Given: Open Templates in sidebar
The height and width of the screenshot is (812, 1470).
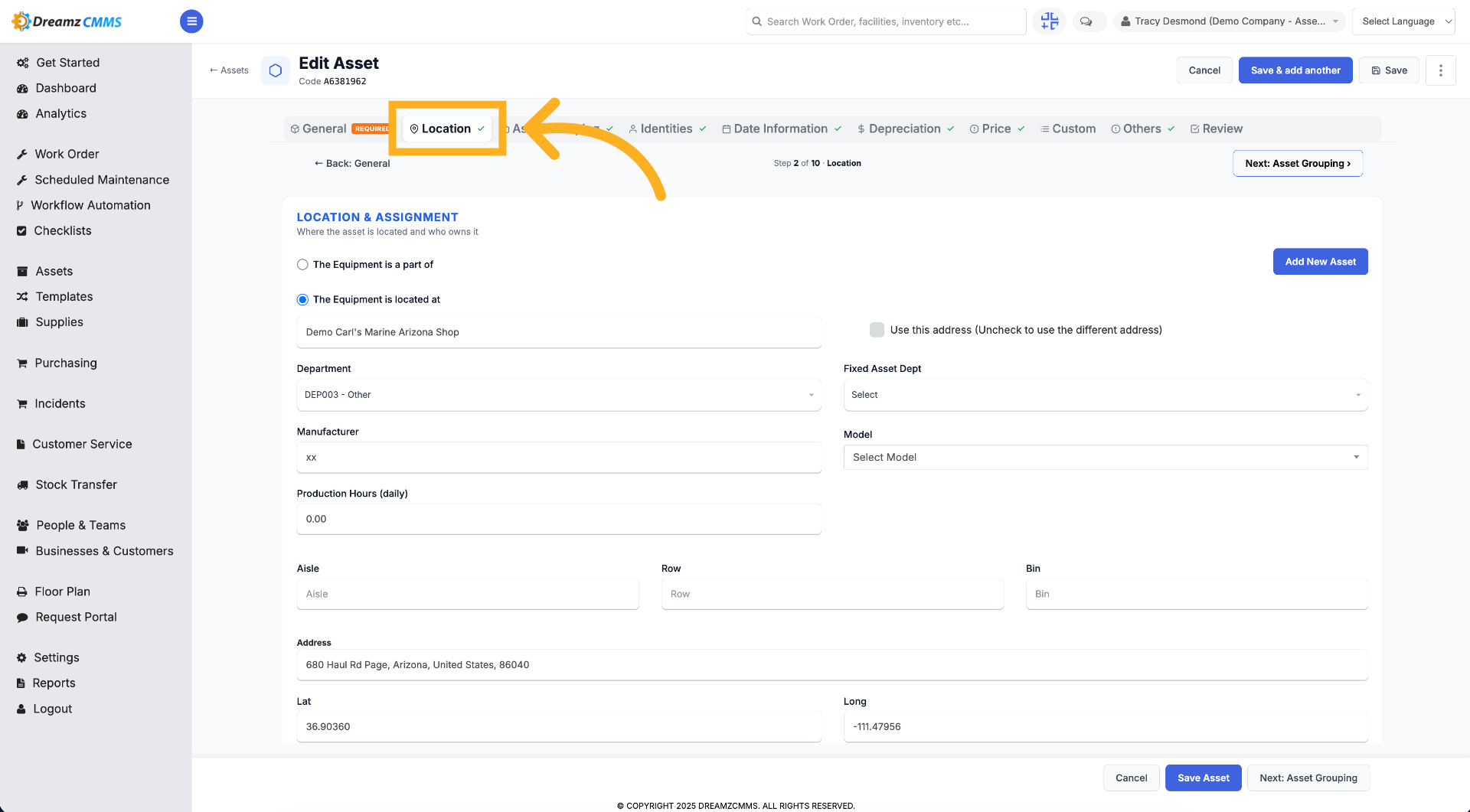Looking at the screenshot, I should click(x=54, y=296).
